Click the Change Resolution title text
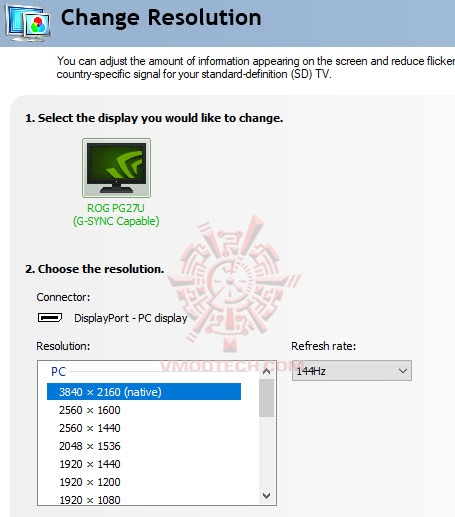Image resolution: width=455 pixels, height=517 pixels. click(161, 18)
